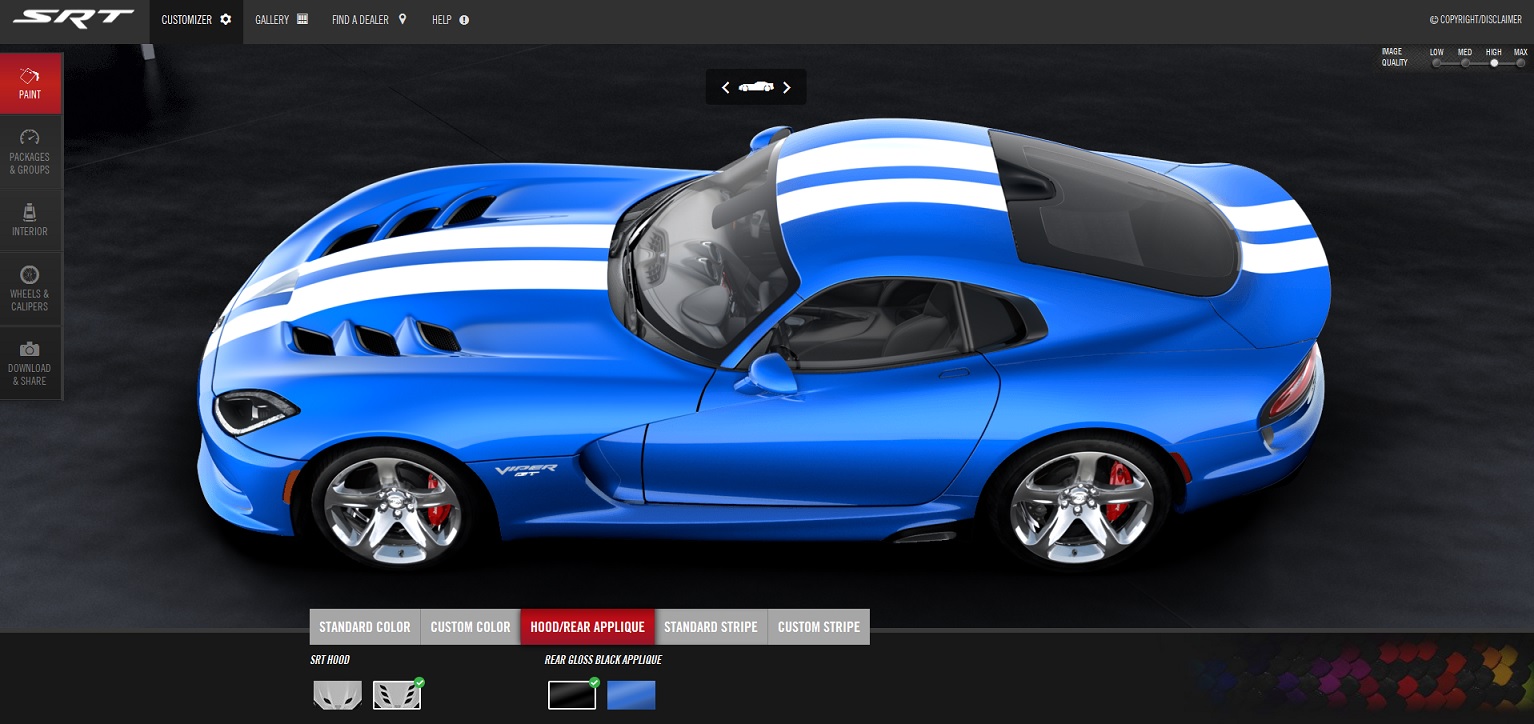Open Gallery from top navigation
Viewport: 1534px width, 724px height.
[x=281, y=20]
